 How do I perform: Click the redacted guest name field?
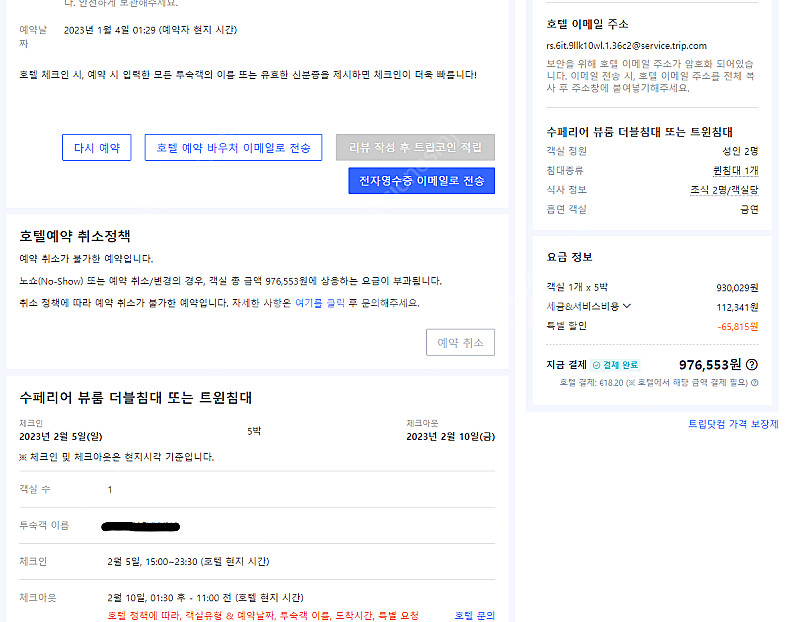point(141,527)
